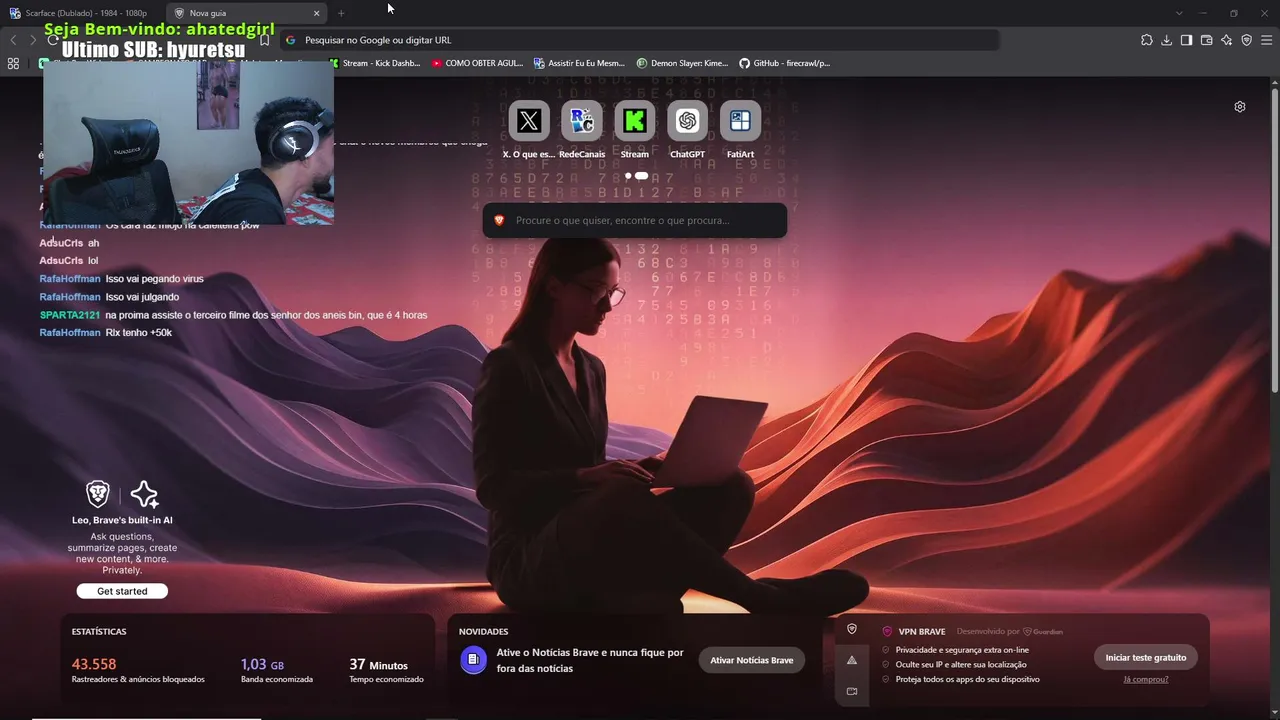
Task: Open the ChatGPT top site shortcut
Action: [x=687, y=121]
